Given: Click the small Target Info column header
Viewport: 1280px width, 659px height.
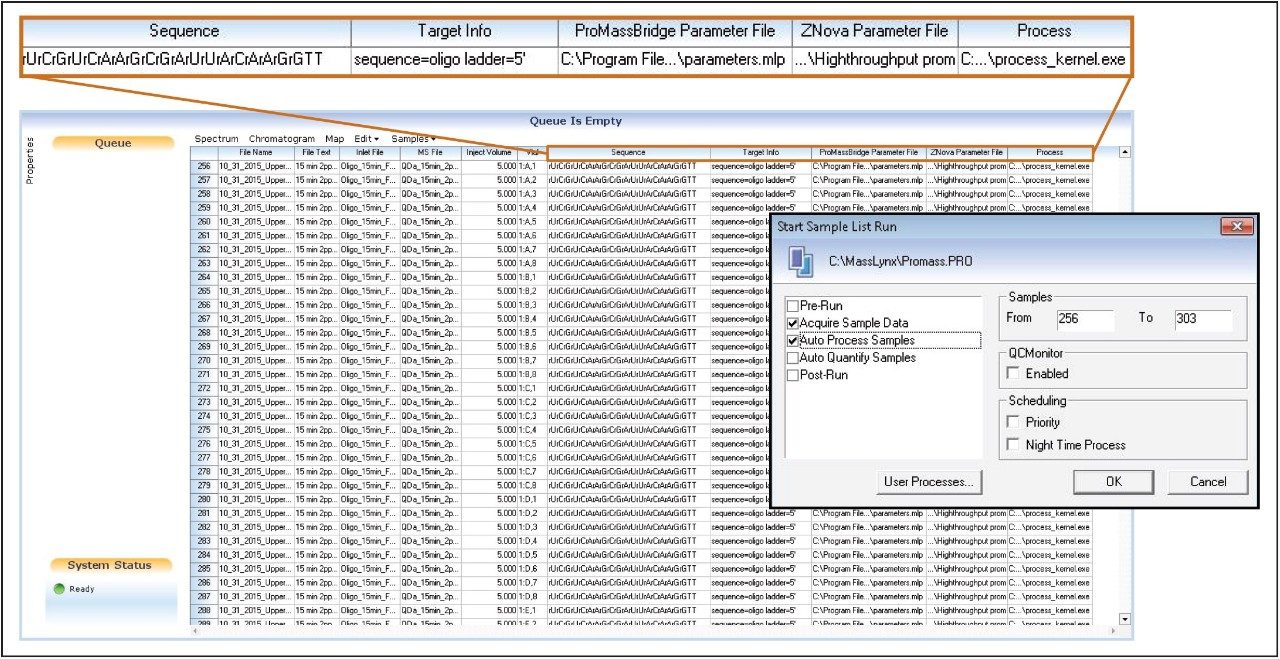Looking at the screenshot, I should [760, 152].
